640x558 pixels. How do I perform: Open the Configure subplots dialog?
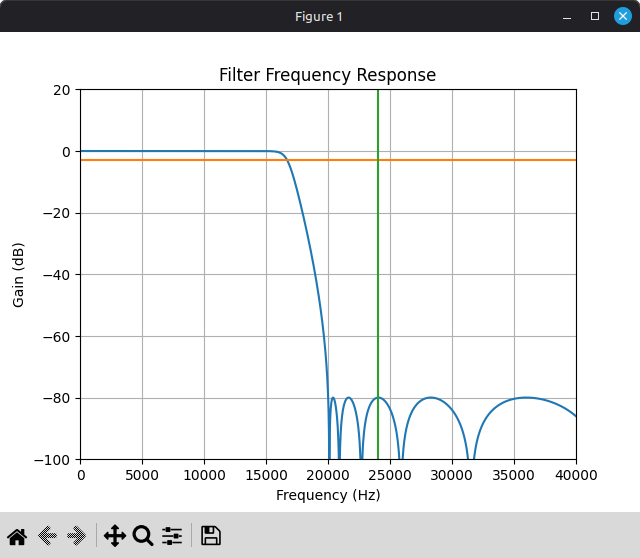click(x=172, y=536)
